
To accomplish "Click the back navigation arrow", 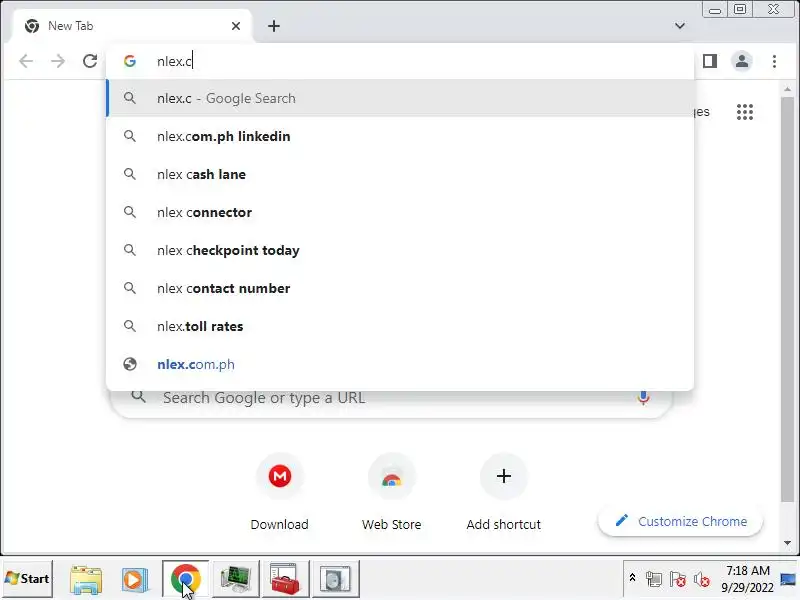I will click(26, 61).
